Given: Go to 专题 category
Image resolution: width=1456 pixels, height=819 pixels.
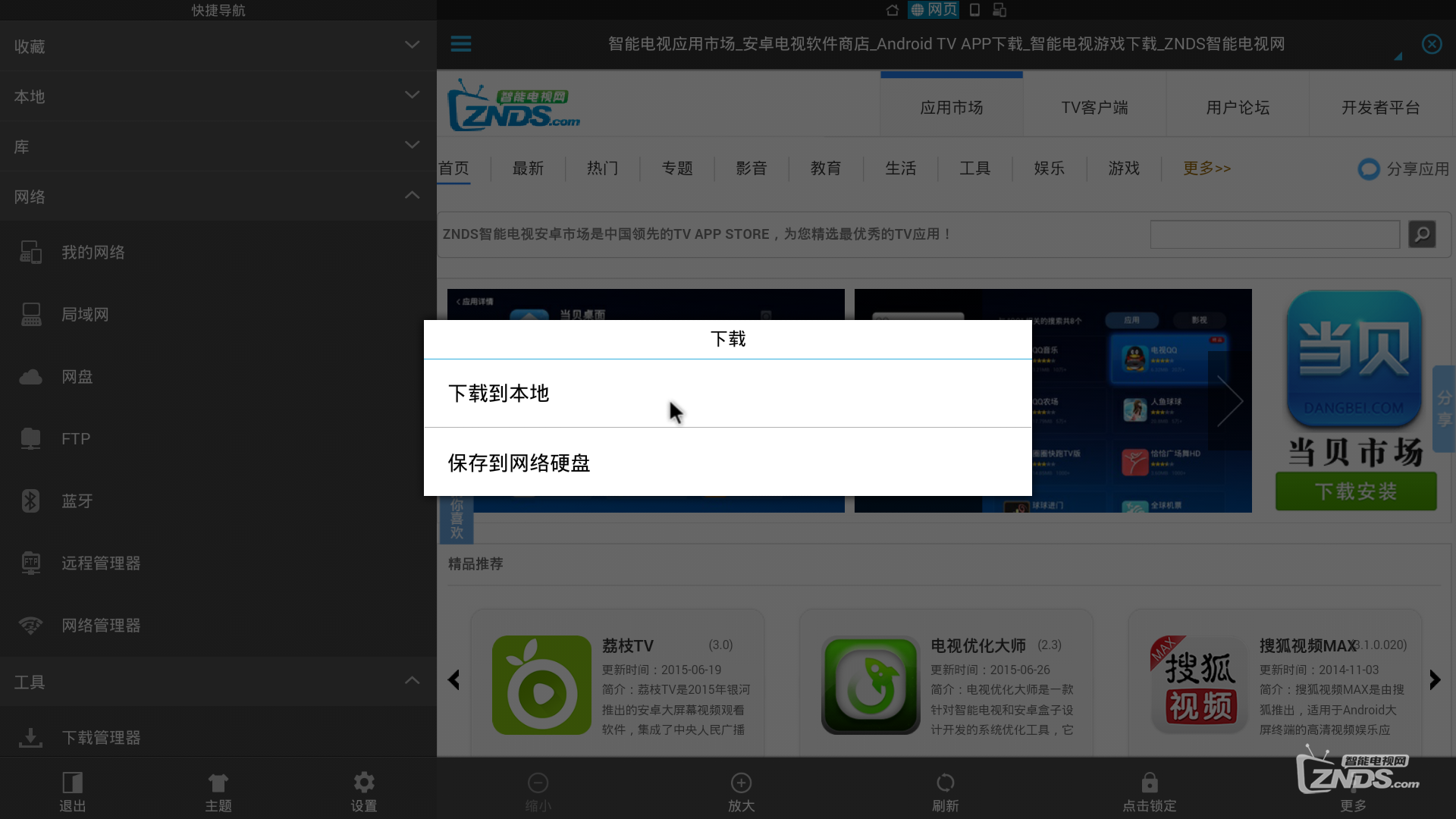Looking at the screenshot, I should 677,168.
